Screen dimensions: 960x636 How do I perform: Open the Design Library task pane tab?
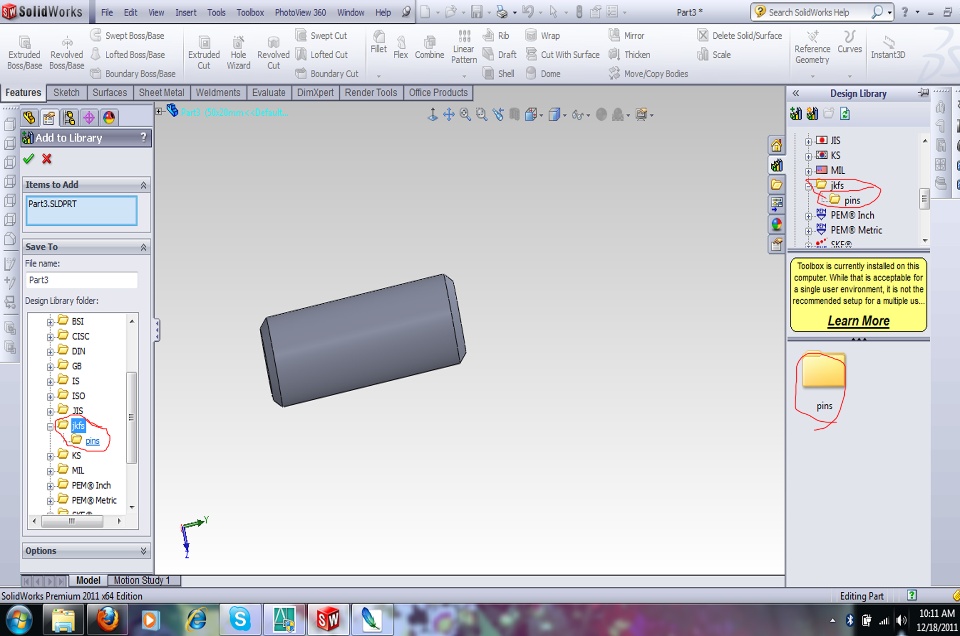click(776, 165)
